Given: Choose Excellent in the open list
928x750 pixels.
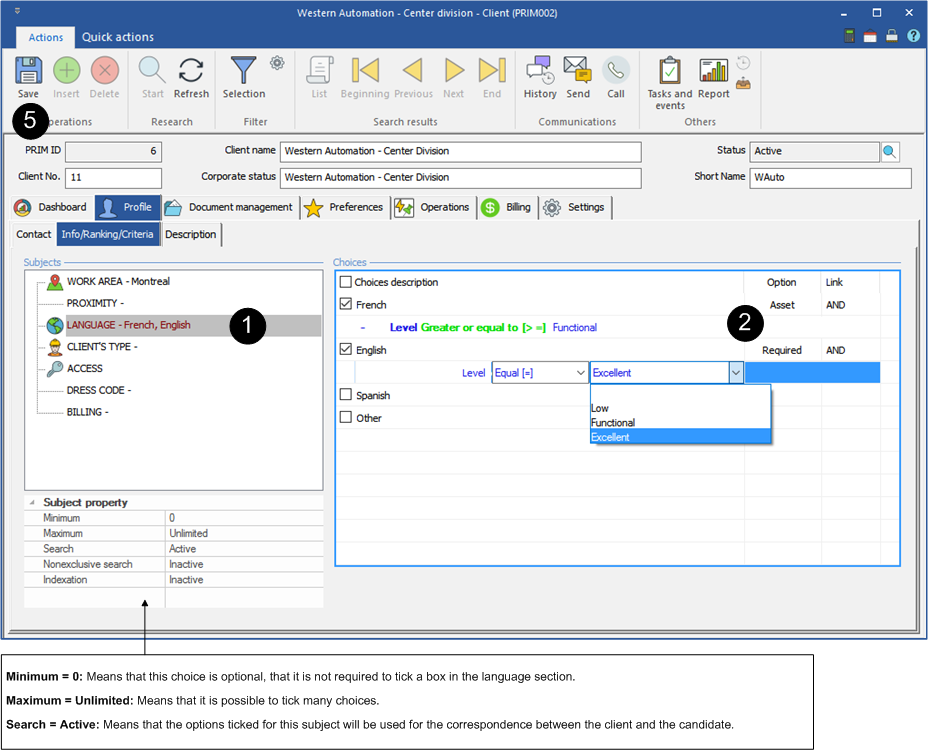Looking at the screenshot, I should (680, 437).
